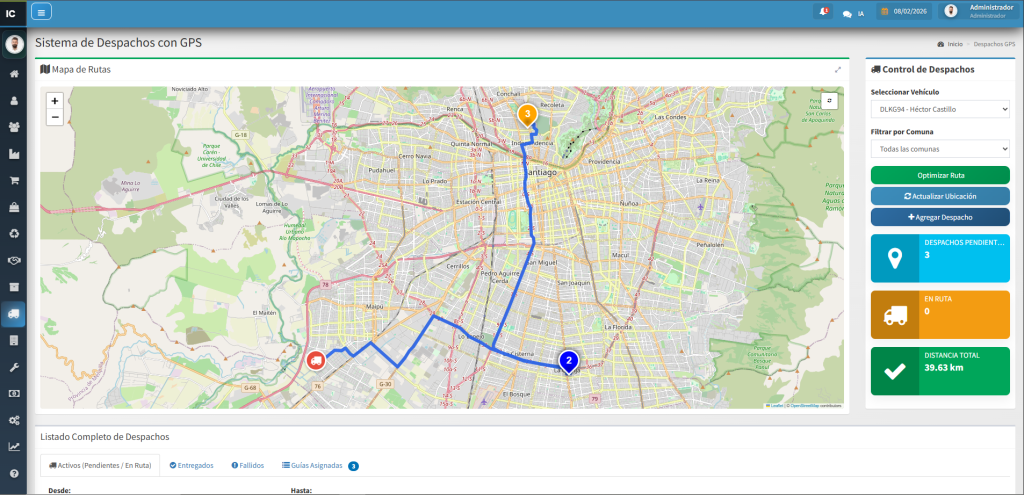This screenshot has width=1024, height=499.
Task: Expand the map panel to fullscreen
Action: pos(838,69)
